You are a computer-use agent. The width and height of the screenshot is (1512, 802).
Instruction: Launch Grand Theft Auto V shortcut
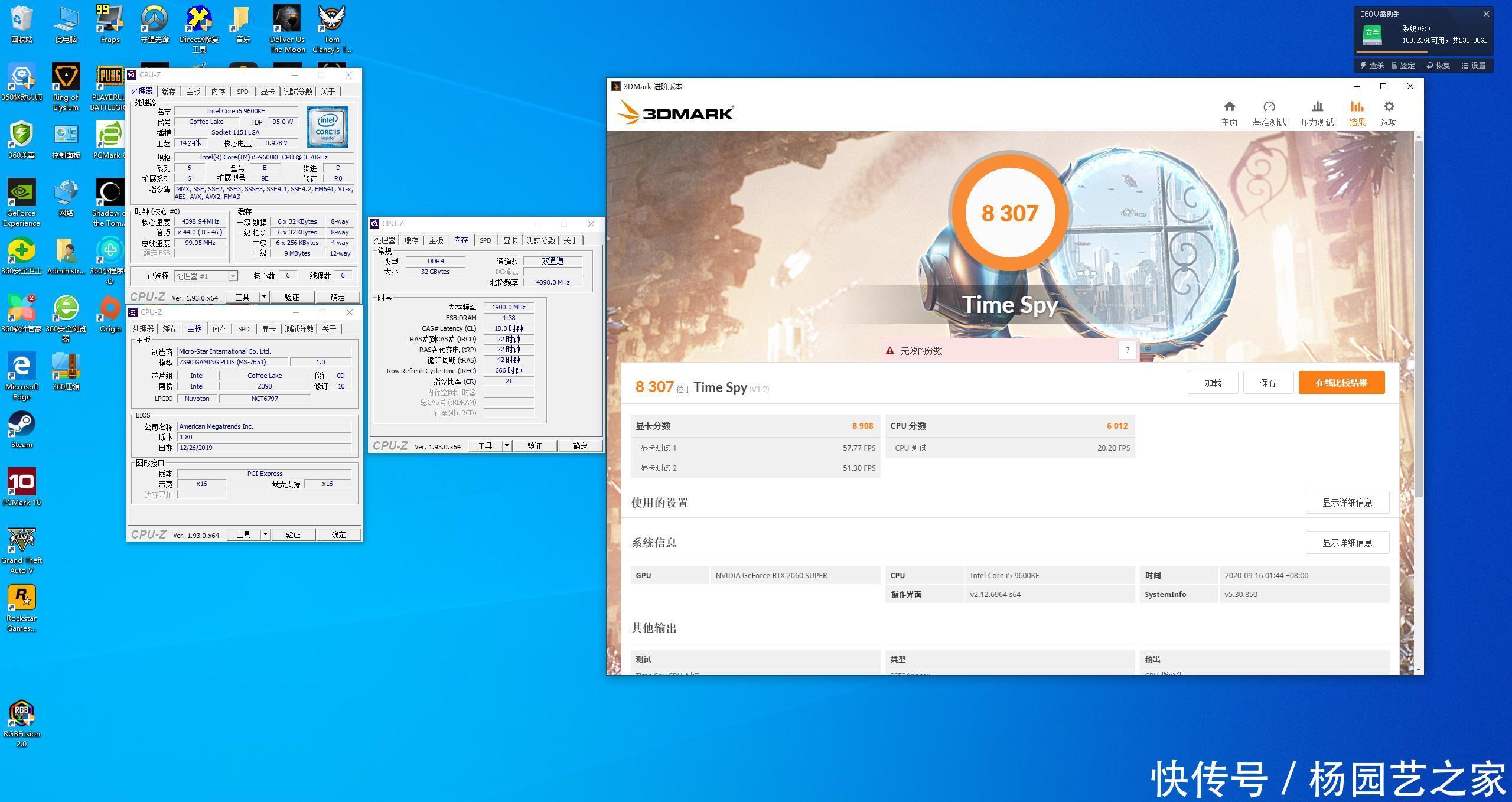[22, 550]
